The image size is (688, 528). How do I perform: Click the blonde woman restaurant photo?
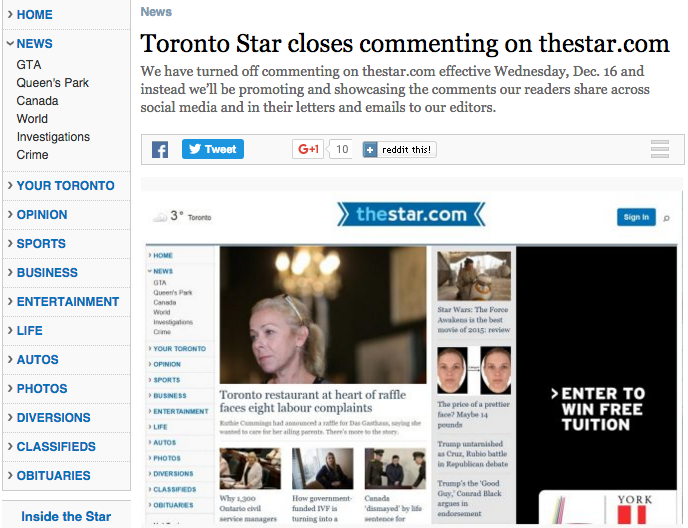[x=323, y=315]
